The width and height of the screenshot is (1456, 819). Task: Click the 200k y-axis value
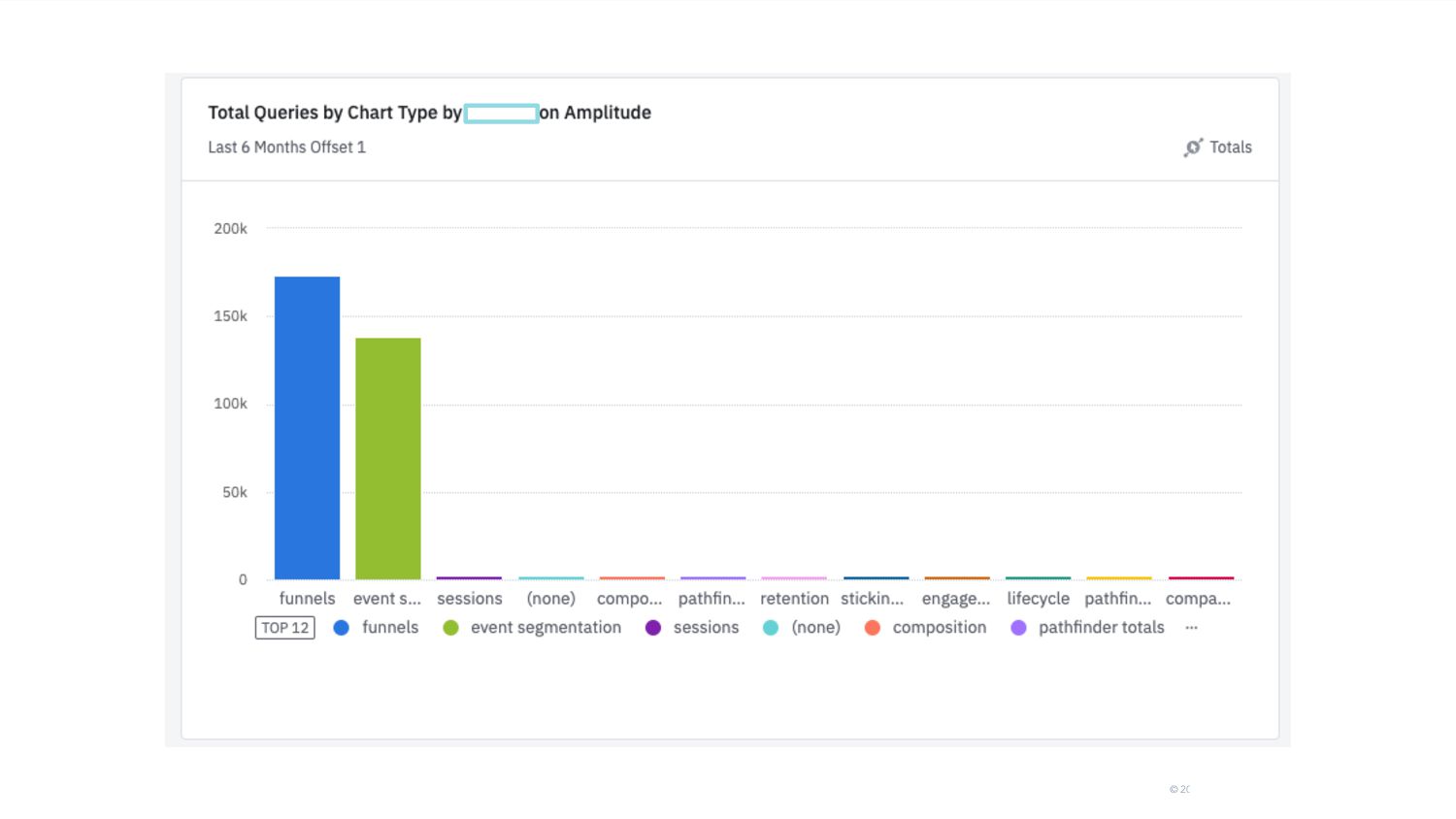pyautogui.click(x=231, y=229)
